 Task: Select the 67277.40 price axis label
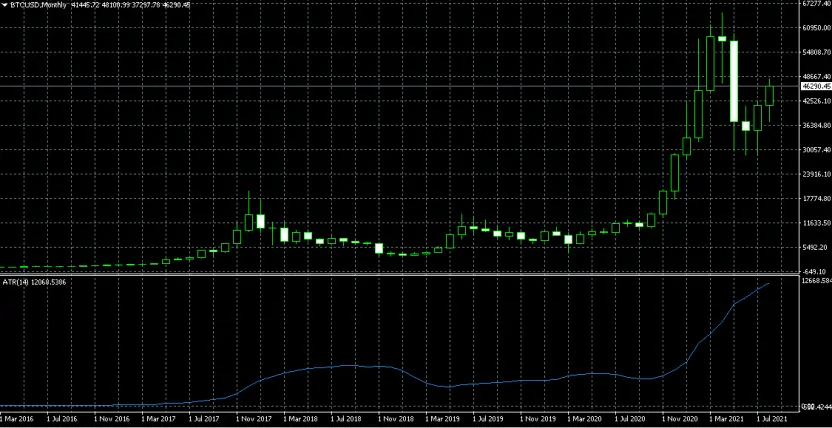(817, 3)
